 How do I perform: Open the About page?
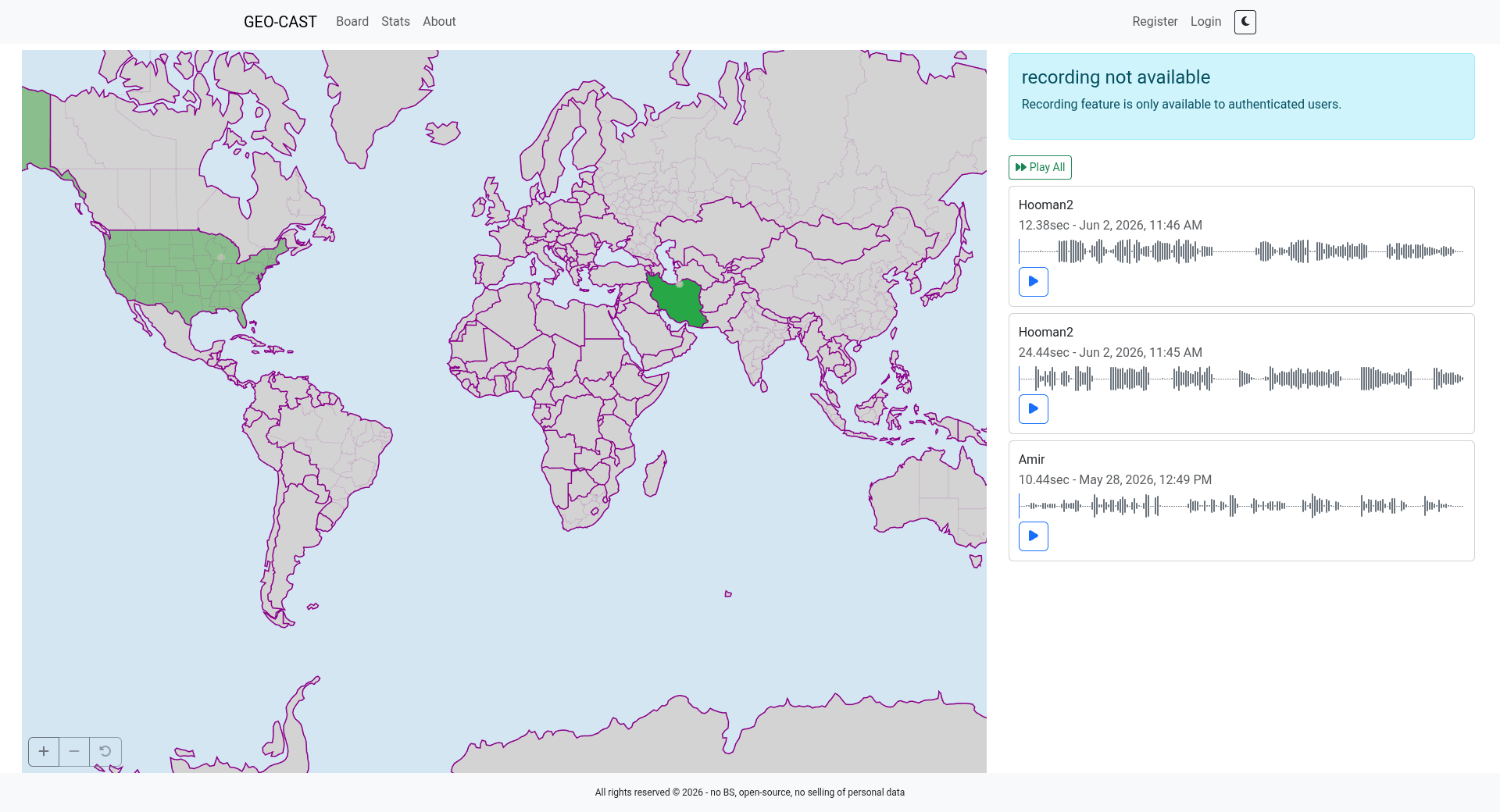click(x=439, y=22)
